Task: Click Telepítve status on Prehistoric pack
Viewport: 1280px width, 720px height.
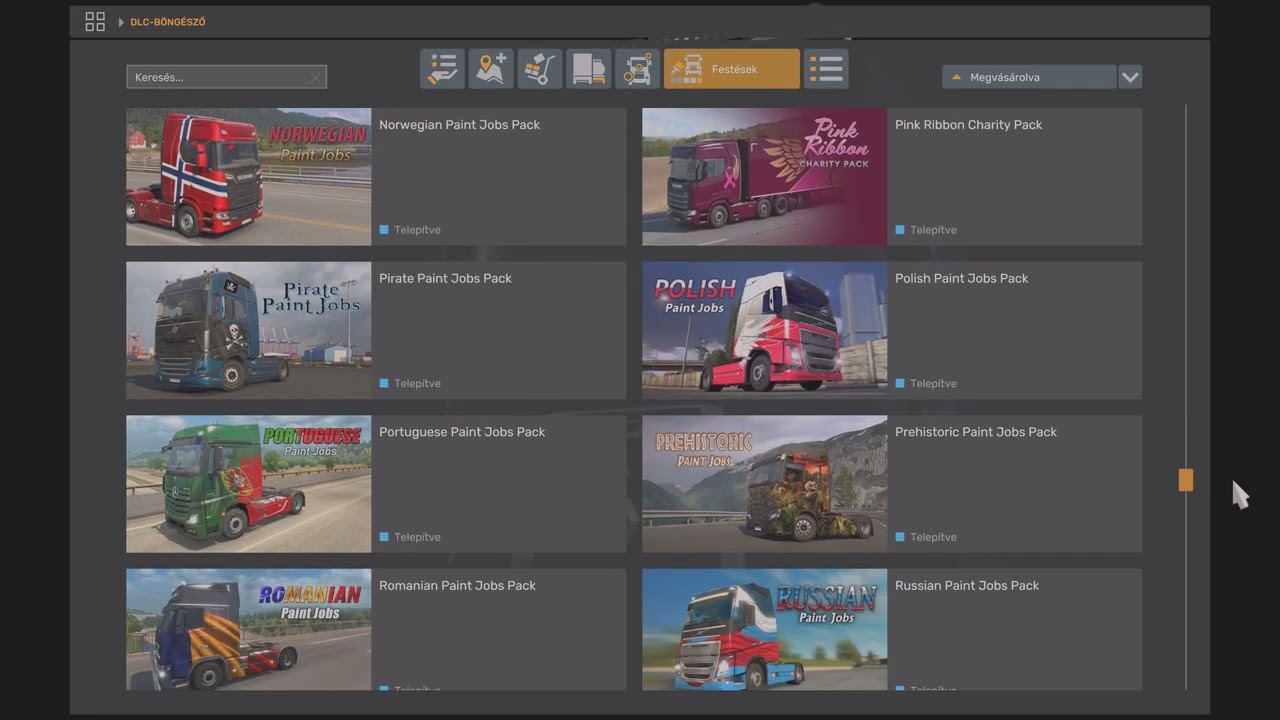Action: (x=926, y=537)
